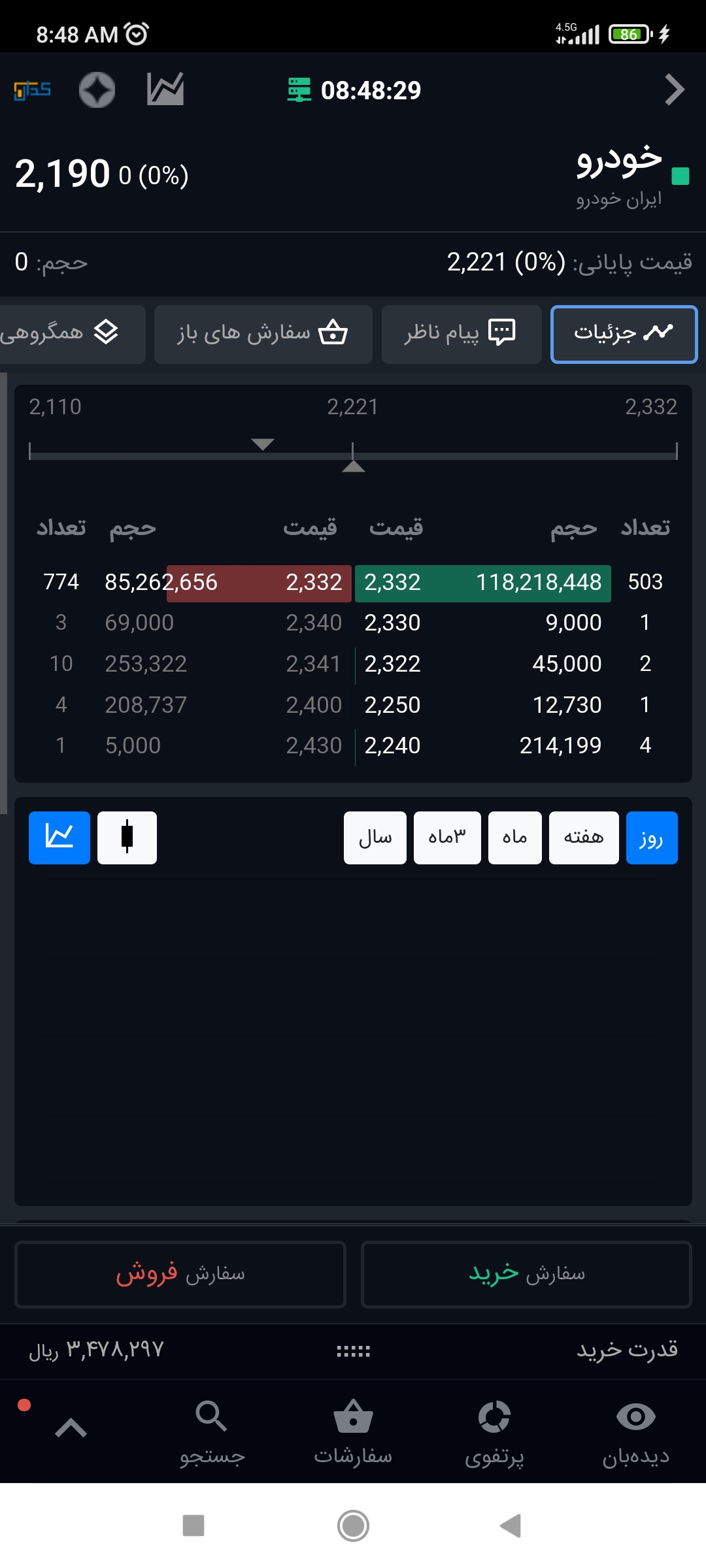
Task: Tap the Android recent apps square button
Action: pyautogui.click(x=193, y=1526)
